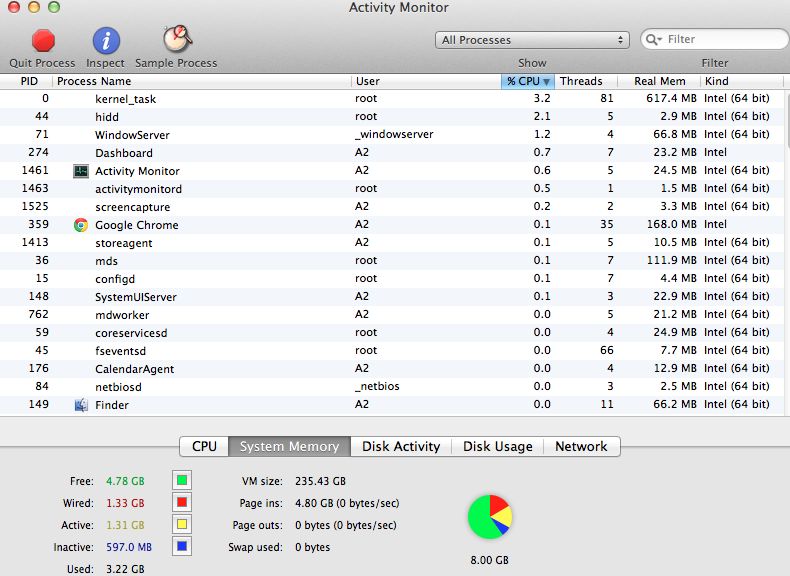
Task: Sort by PID column header
Action: tap(26, 81)
